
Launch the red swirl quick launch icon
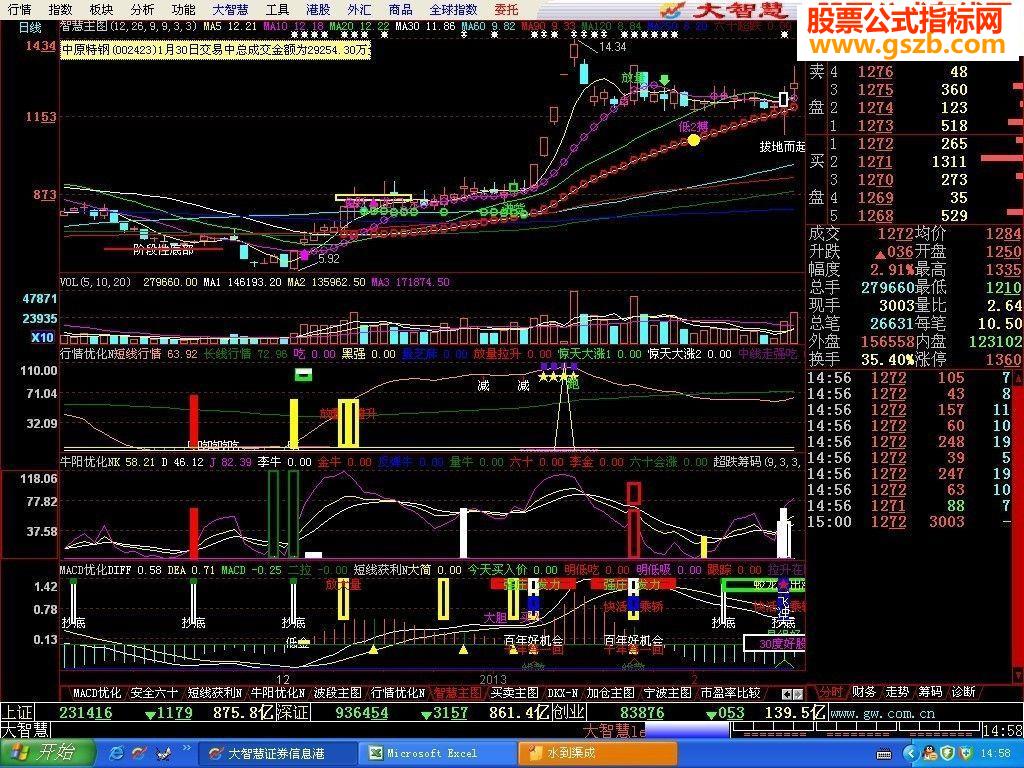pyautogui.click(x=139, y=754)
